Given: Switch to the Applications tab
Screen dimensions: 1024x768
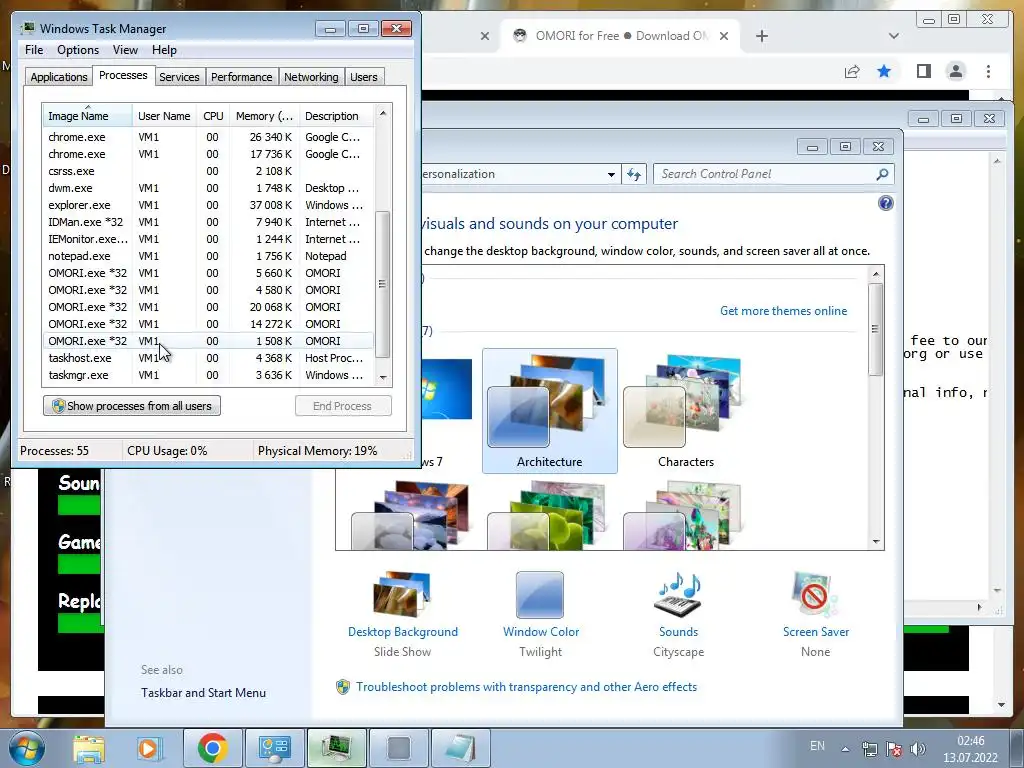Looking at the screenshot, I should coord(59,77).
